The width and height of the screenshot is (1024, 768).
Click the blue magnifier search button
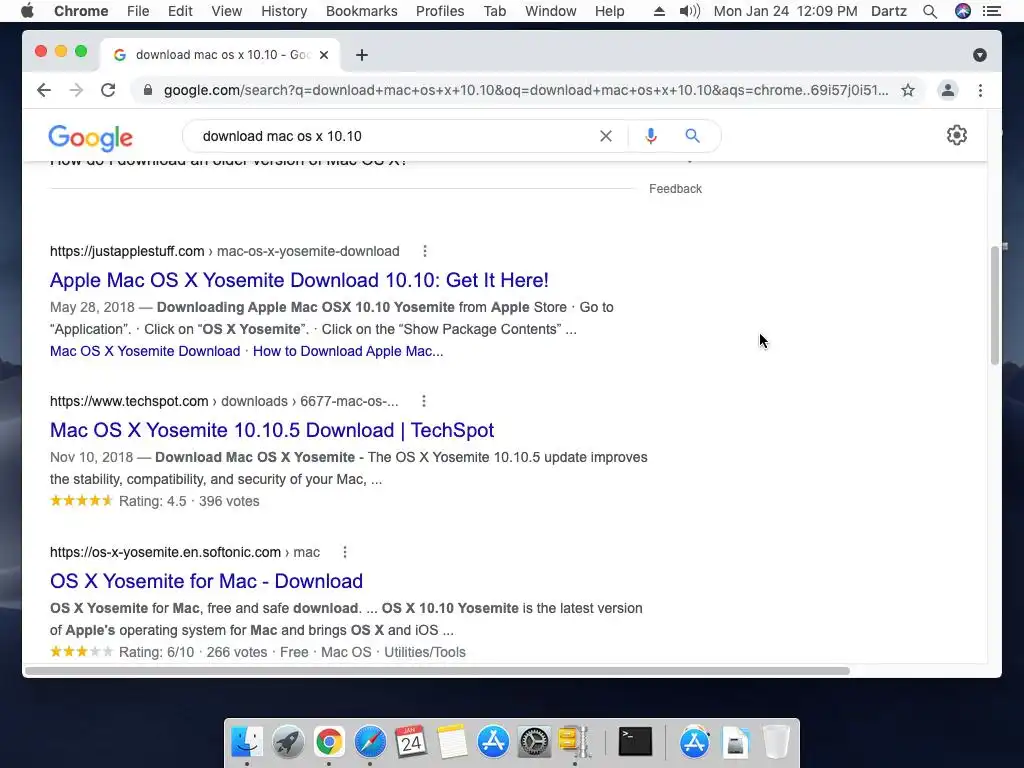click(x=692, y=136)
